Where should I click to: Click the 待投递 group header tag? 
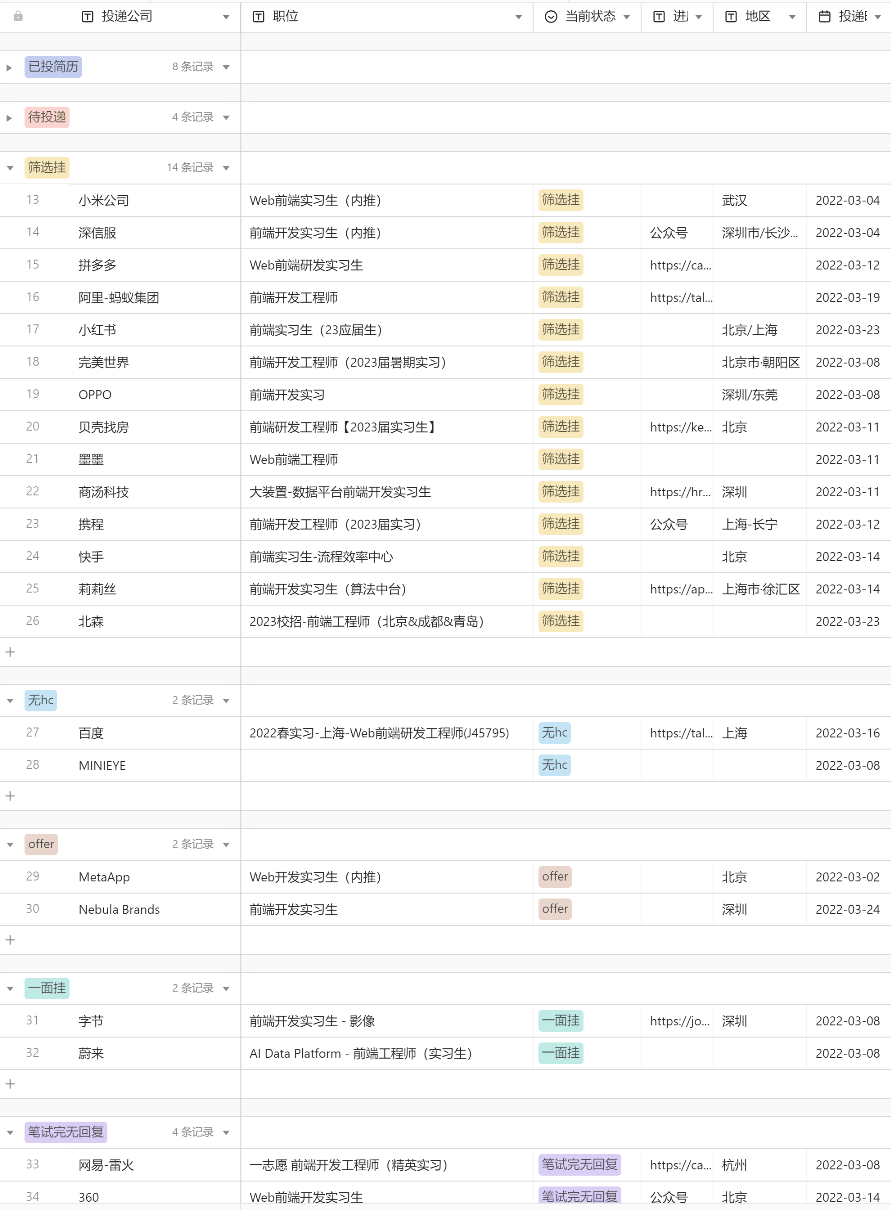click(47, 117)
